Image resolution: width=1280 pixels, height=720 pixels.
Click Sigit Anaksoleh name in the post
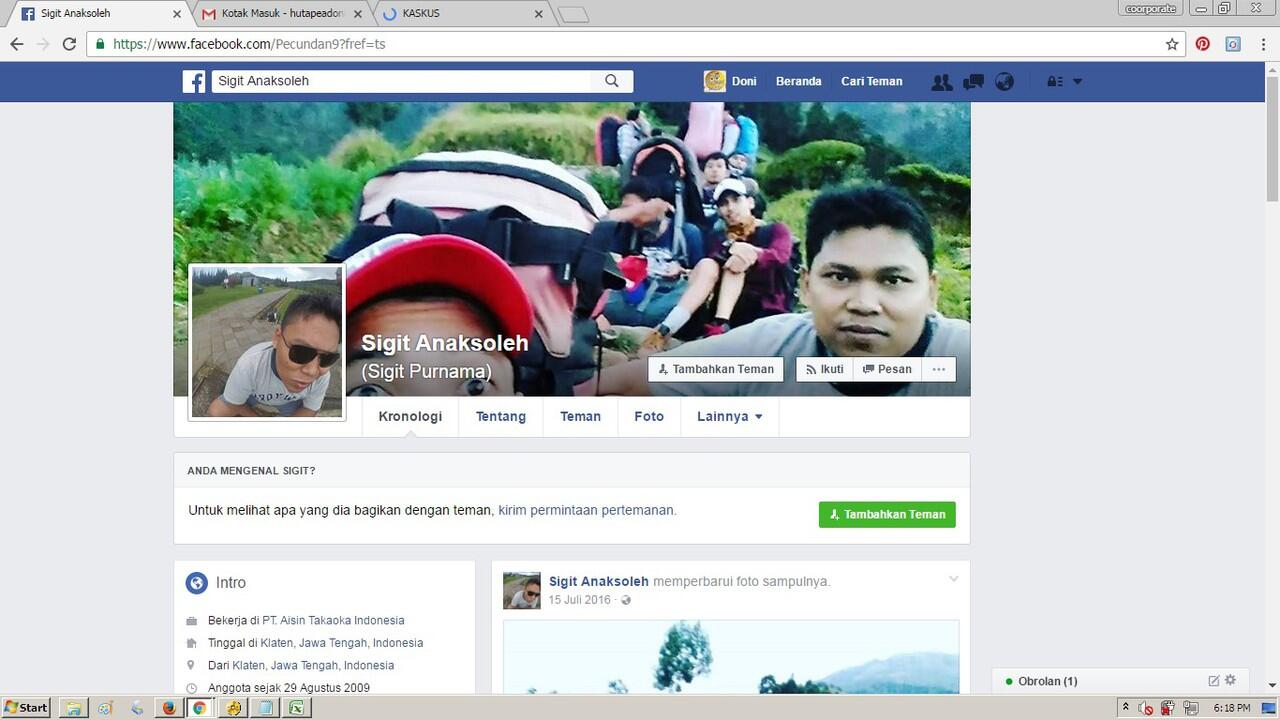click(599, 581)
